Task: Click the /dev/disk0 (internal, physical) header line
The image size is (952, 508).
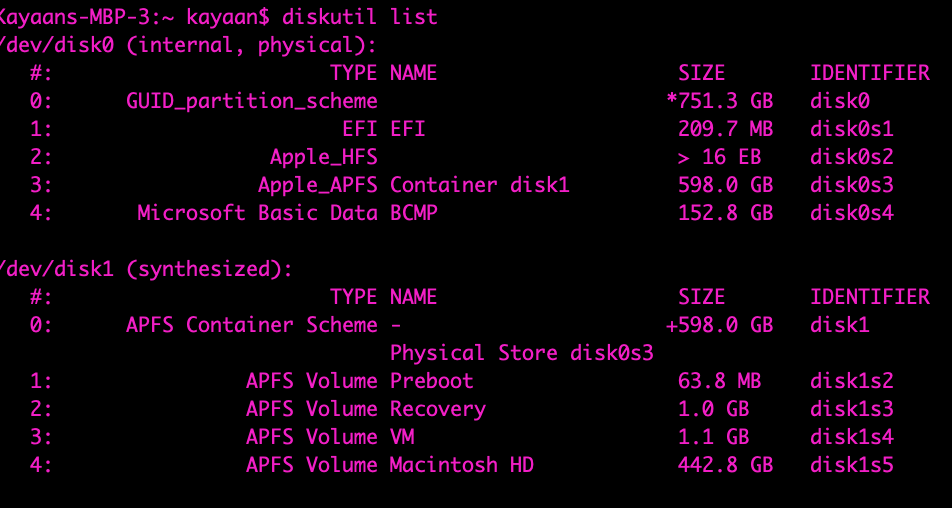Action: [190, 45]
